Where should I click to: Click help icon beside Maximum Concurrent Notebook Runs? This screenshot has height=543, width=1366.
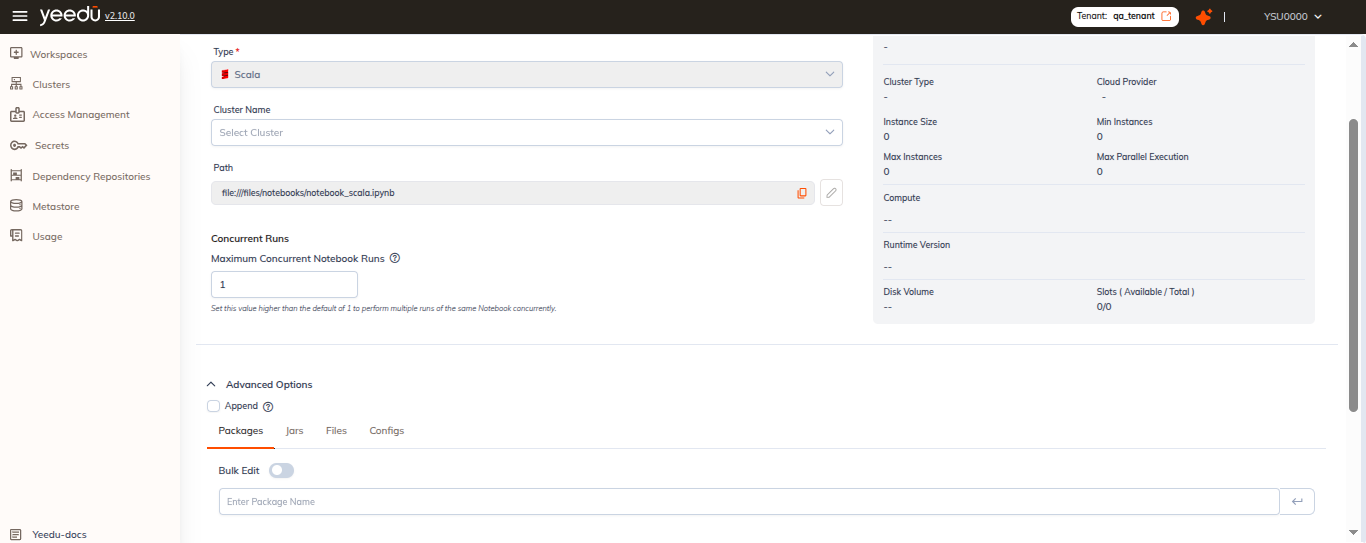tap(395, 258)
